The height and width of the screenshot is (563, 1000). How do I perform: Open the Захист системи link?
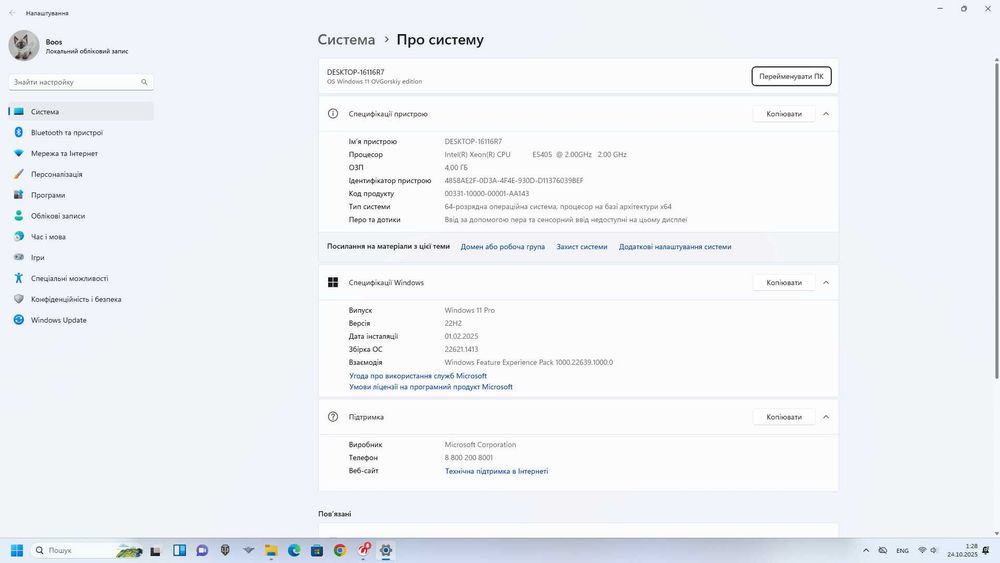(582, 247)
